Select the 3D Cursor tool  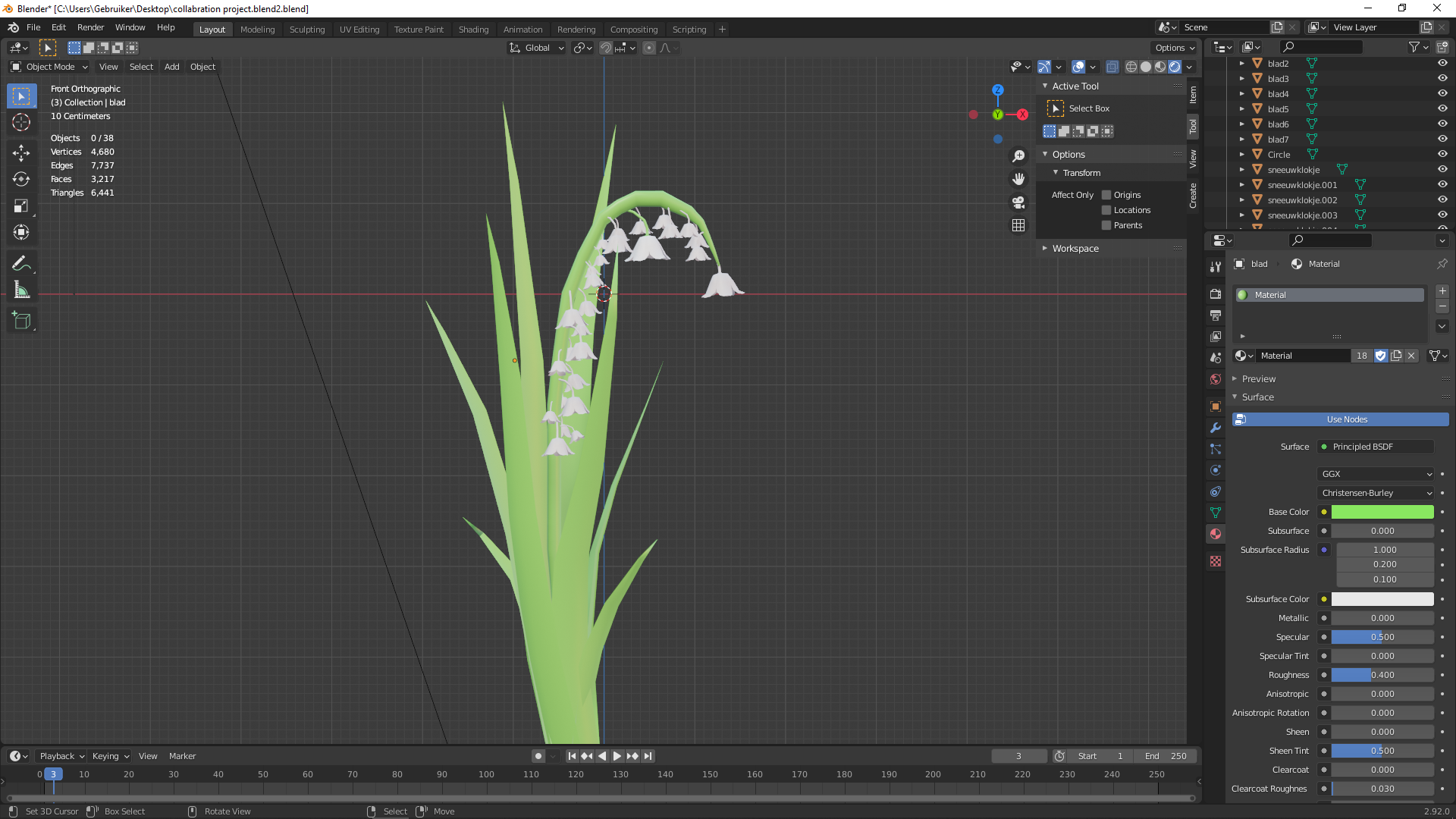[x=21, y=122]
